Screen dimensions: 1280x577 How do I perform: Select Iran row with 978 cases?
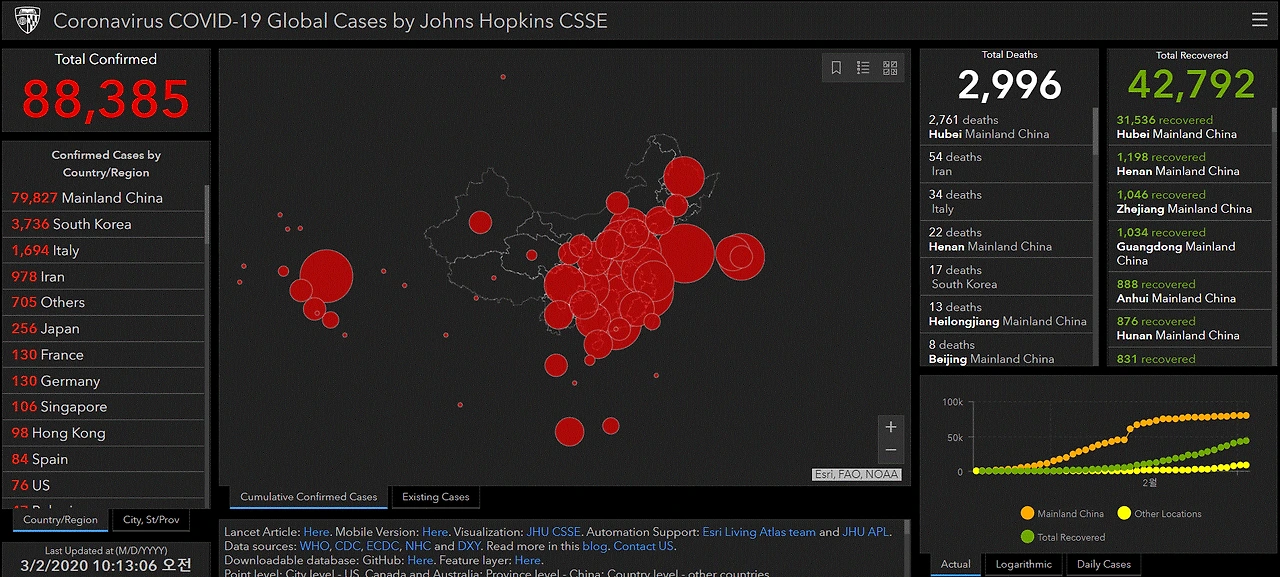104,276
